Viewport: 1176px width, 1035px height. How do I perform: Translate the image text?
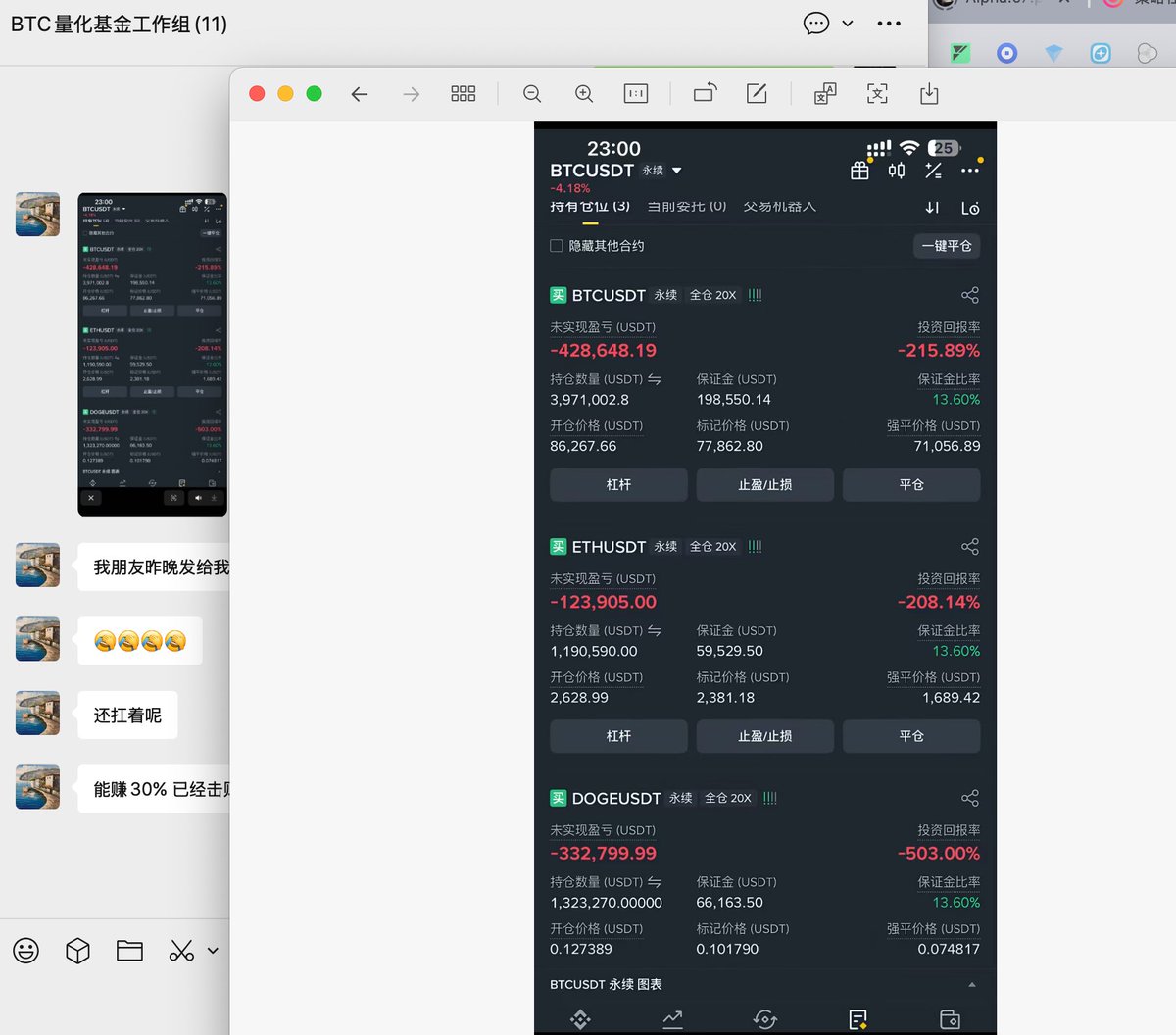pos(825,94)
